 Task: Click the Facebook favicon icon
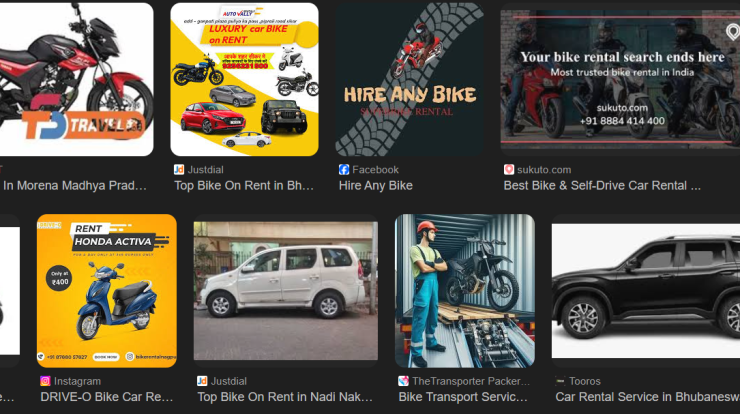tap(344, 169)
